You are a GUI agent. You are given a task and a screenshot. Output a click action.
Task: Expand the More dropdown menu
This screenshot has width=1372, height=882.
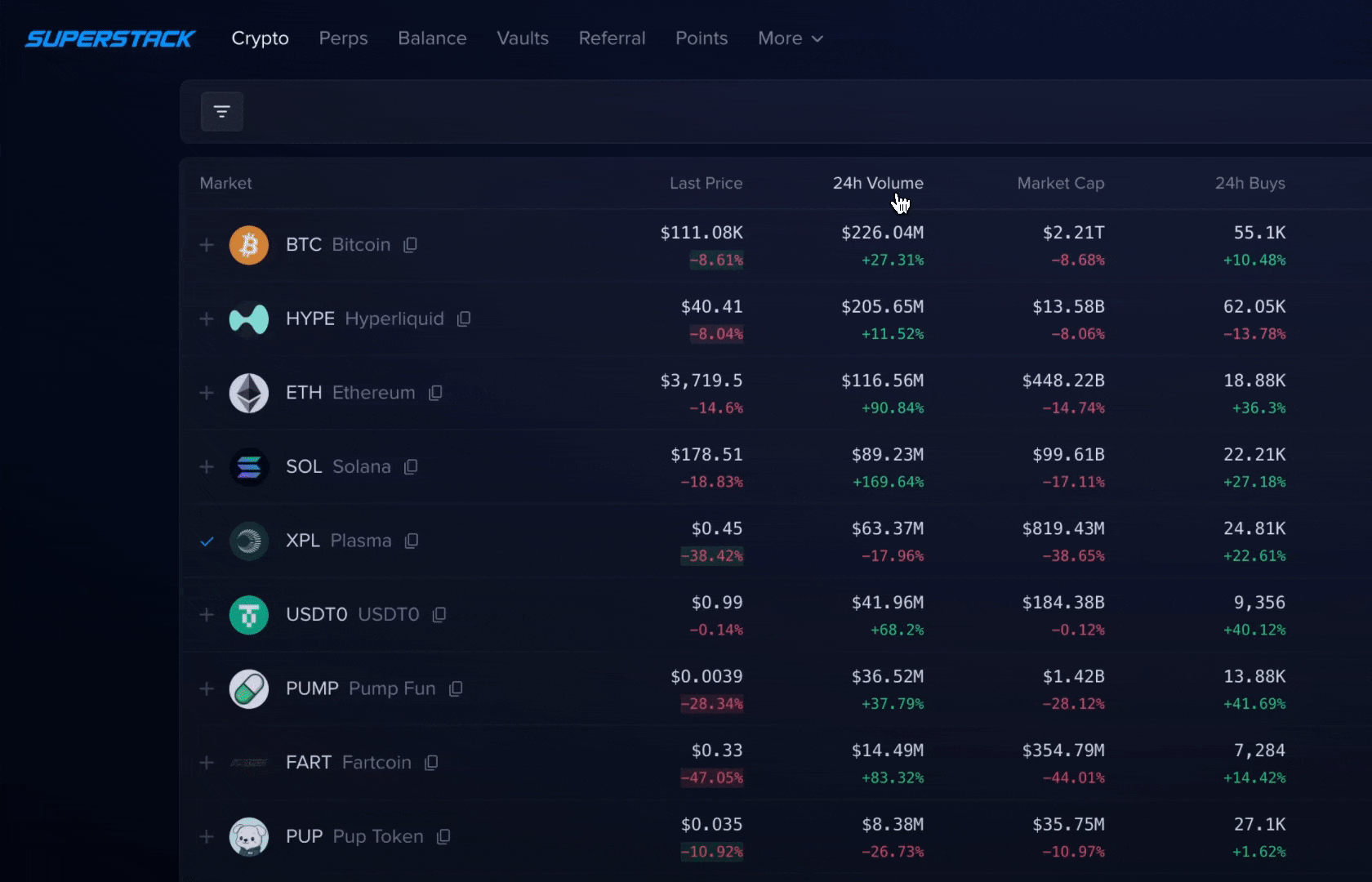(x=790, y=38)
